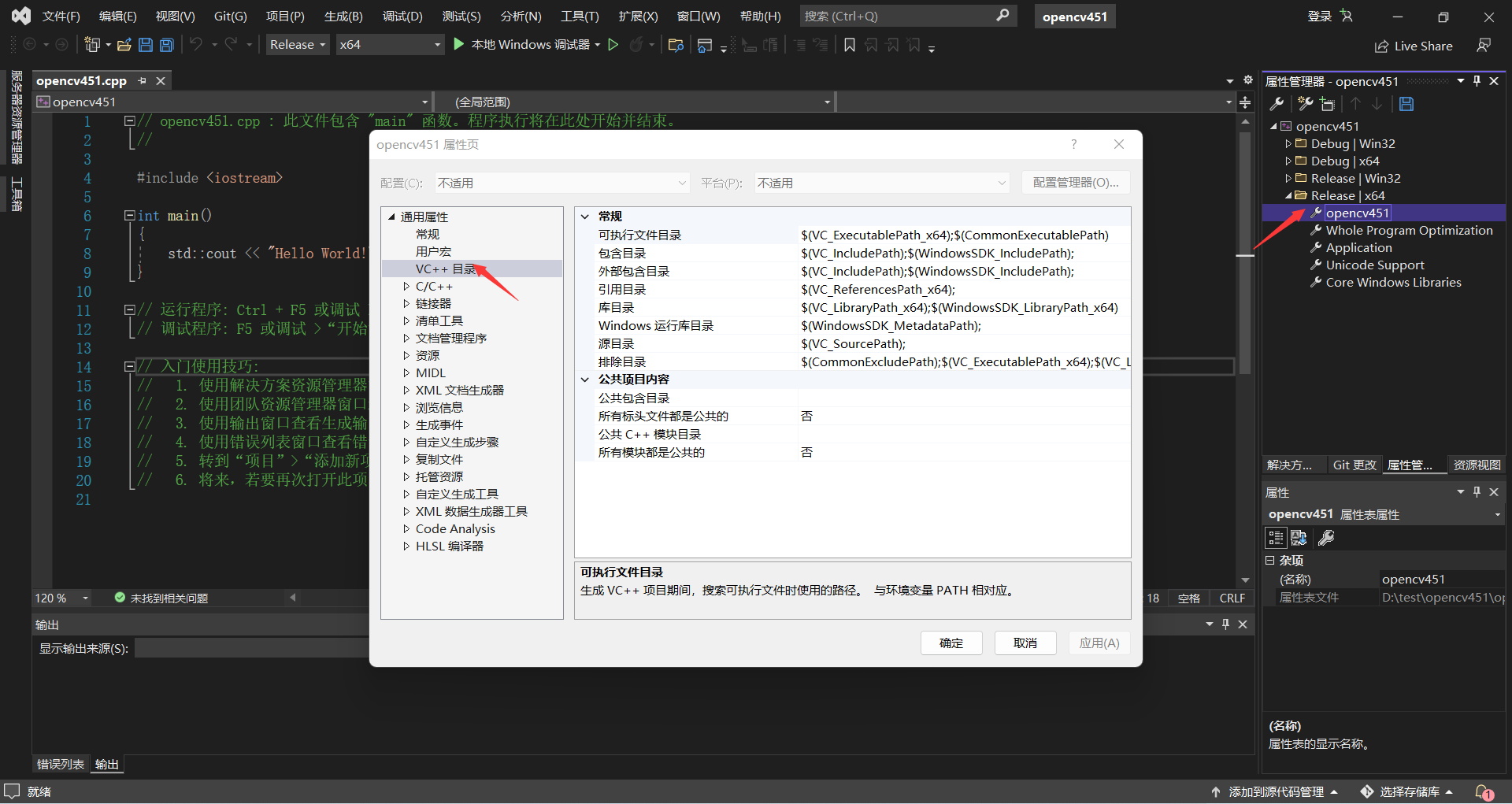Collapse the 常规 property section

click(x=585, y=217)
